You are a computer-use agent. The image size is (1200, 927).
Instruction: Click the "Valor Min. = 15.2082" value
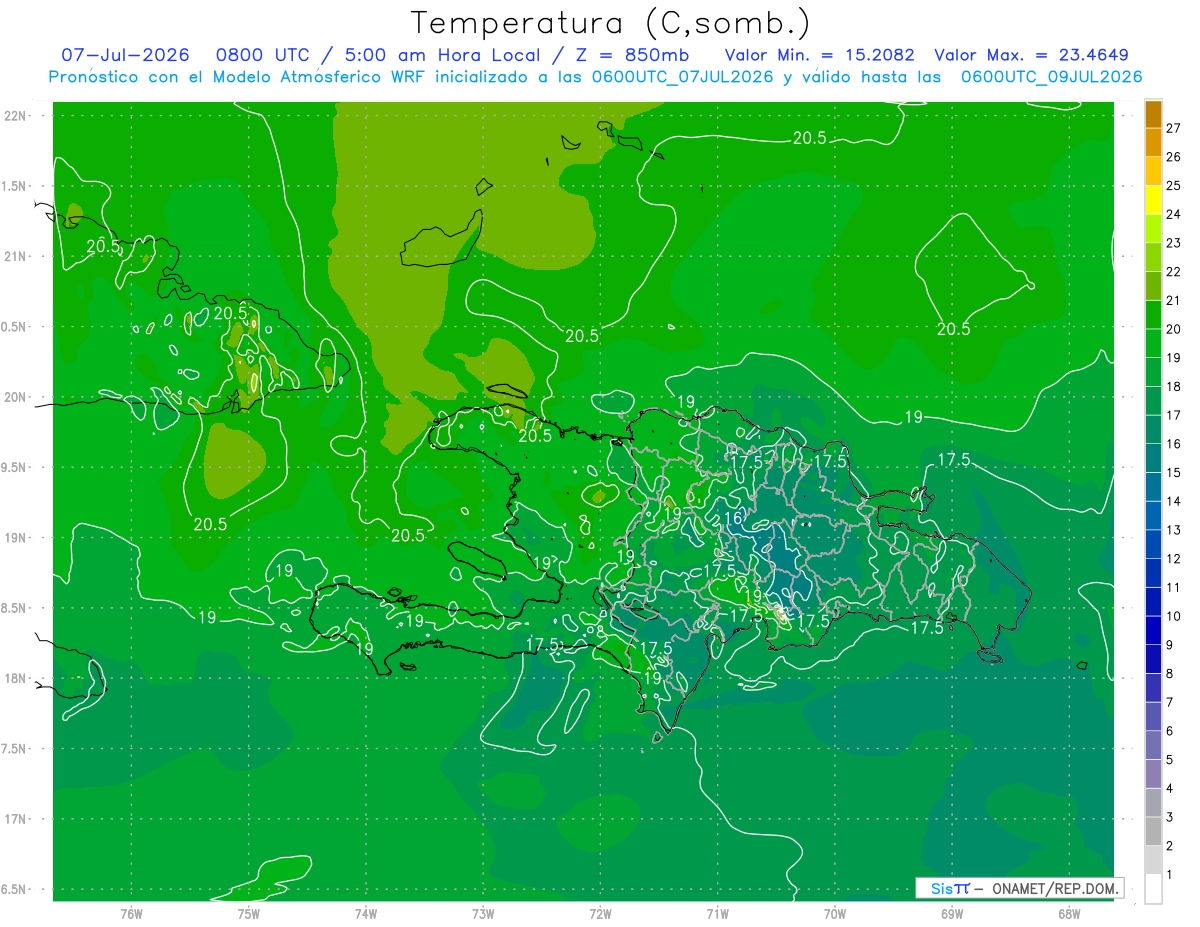tap(819, 55)
